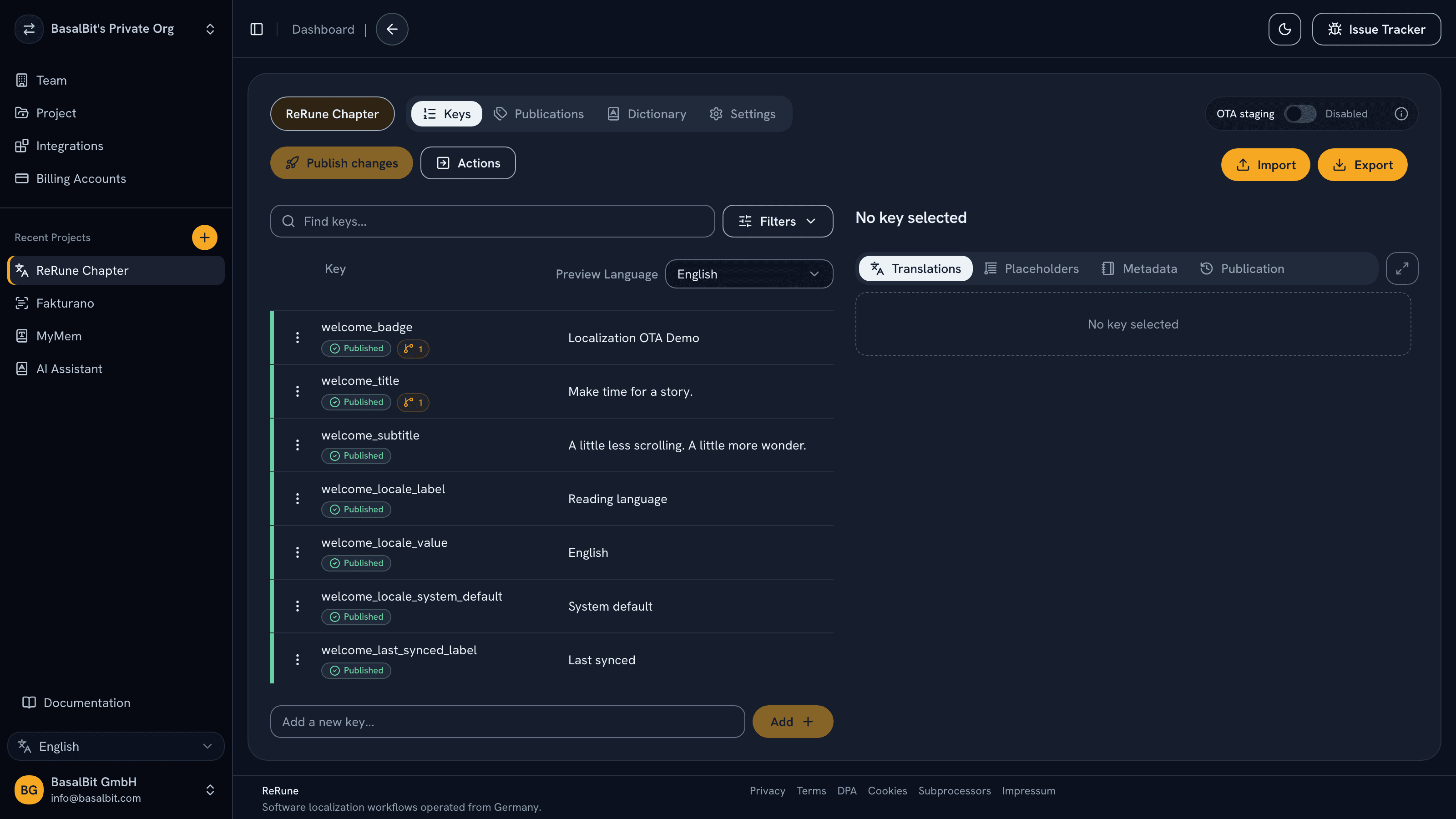Screen dimensions: 1456x819
Task: Open Team in the sidebar
Action: (116, 80)
